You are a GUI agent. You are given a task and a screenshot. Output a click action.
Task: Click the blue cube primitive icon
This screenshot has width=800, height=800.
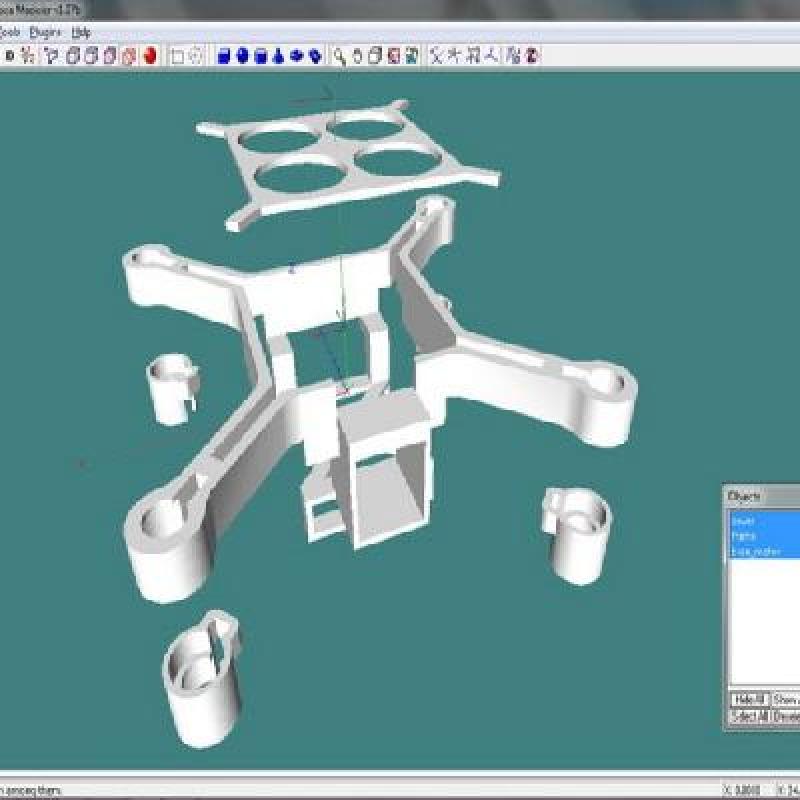pos(224,56)
